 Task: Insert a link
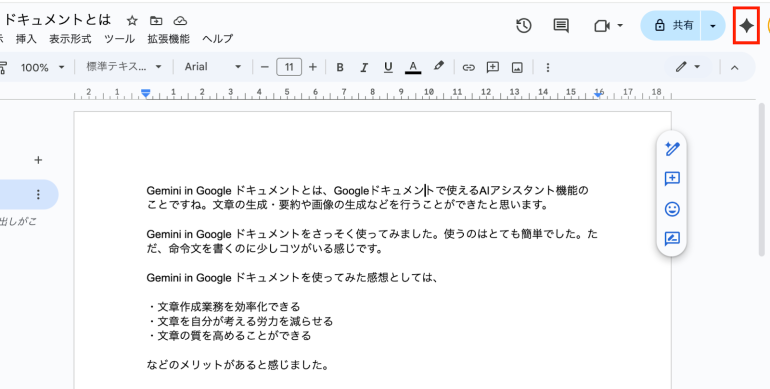[x=468, y=67]
